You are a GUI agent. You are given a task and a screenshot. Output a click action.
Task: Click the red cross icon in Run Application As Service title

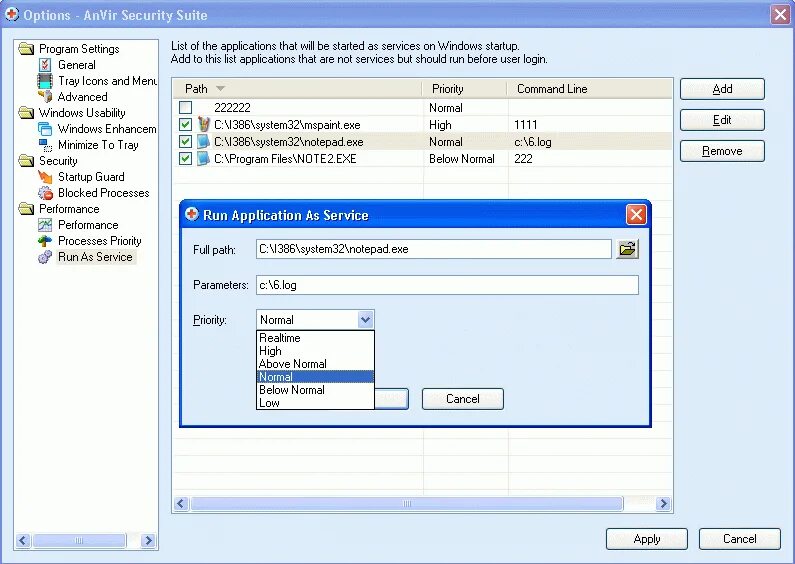pyautogui.click(x=192, y=214)
